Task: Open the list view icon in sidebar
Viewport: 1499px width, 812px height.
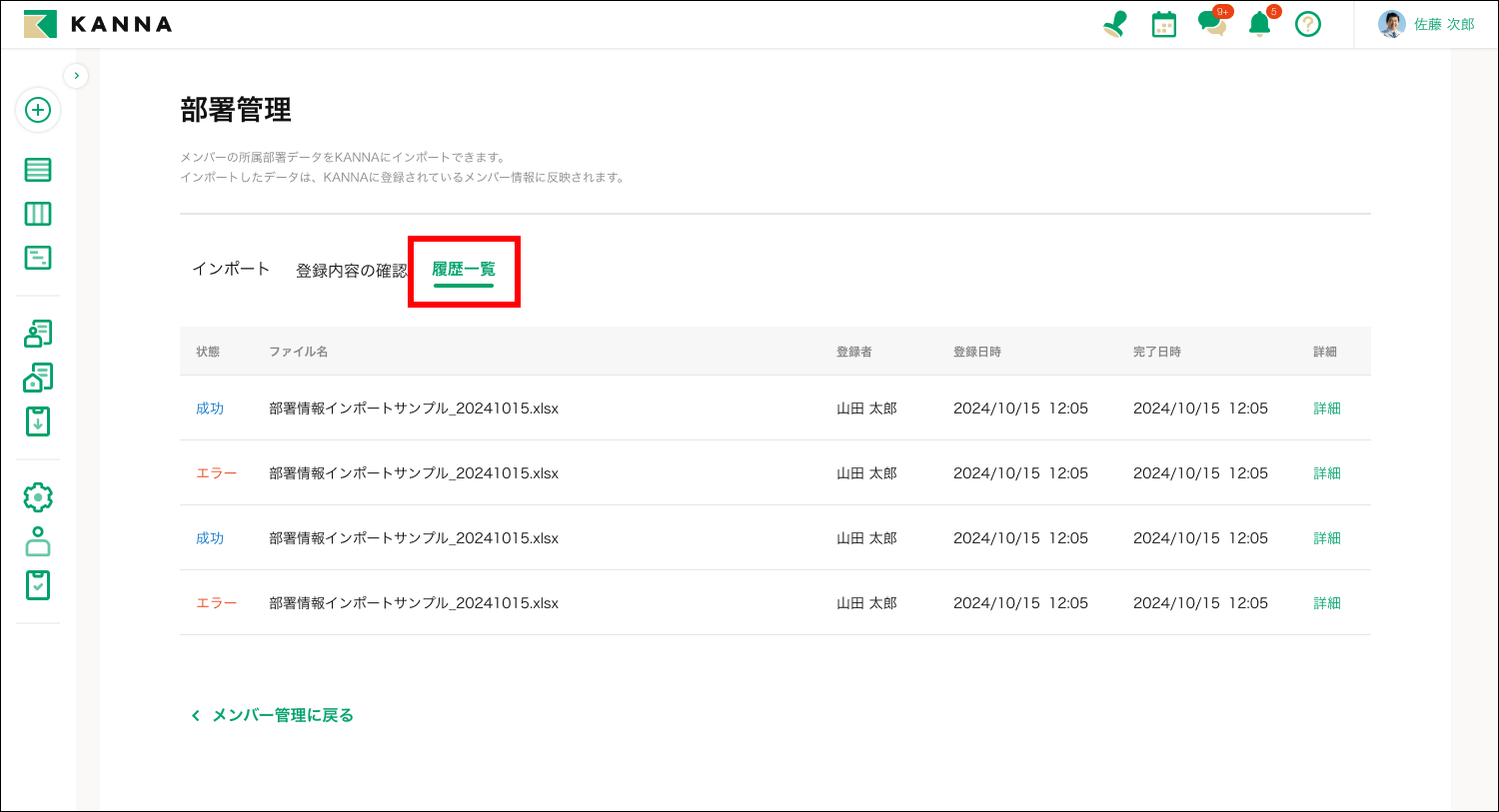Action: (38, 170)
